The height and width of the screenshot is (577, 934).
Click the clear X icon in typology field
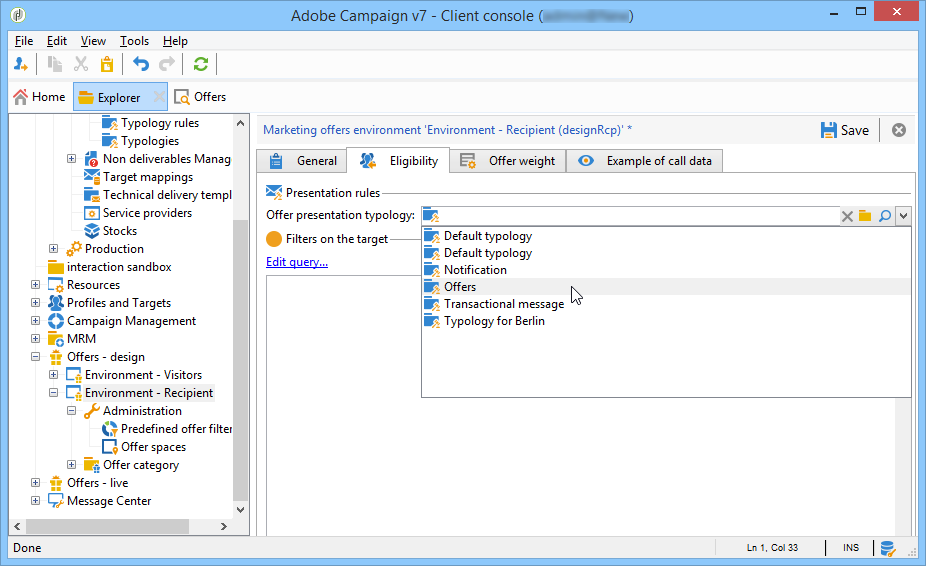(847, 216)
